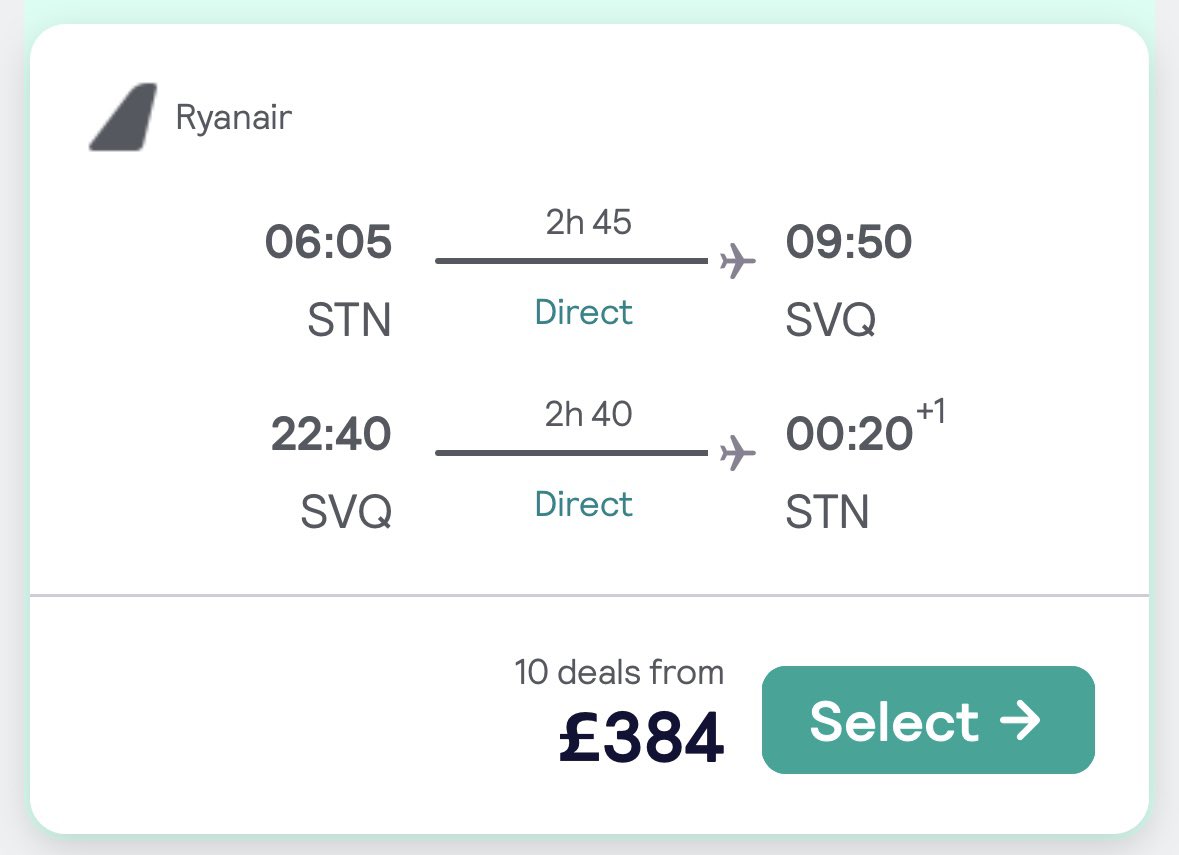Click the 2h 45 flight duration
Viewport: 1179px width, 855px height.
tap(588, 222)
